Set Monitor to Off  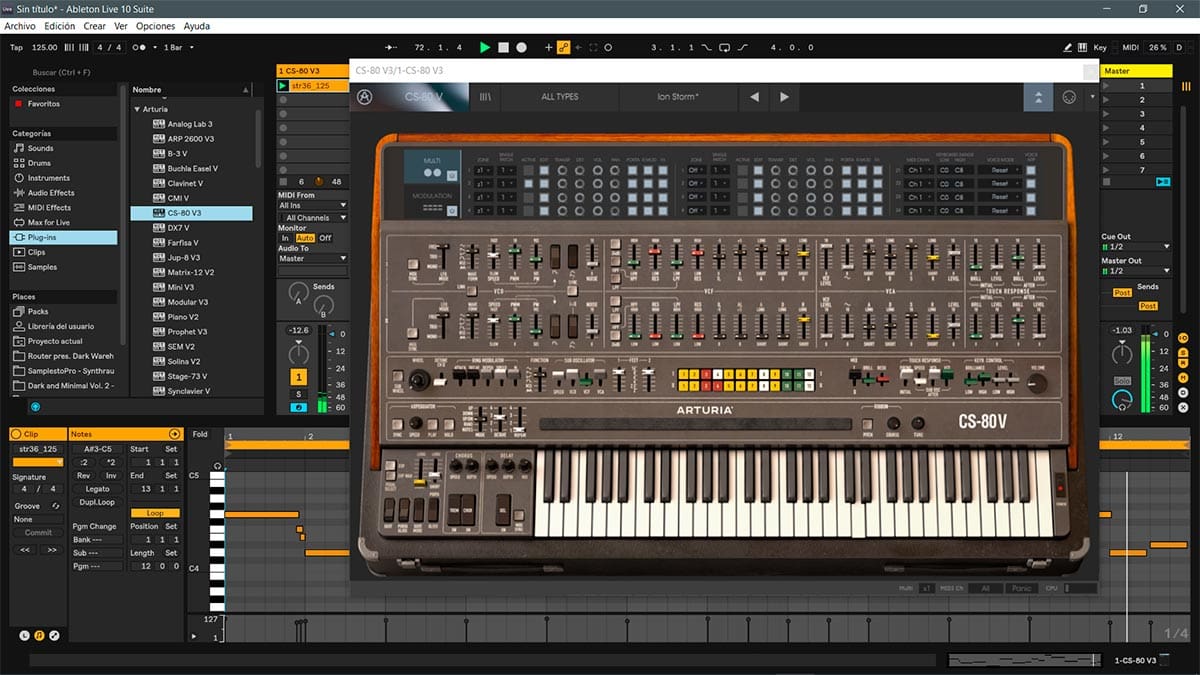tap(325, 238)
